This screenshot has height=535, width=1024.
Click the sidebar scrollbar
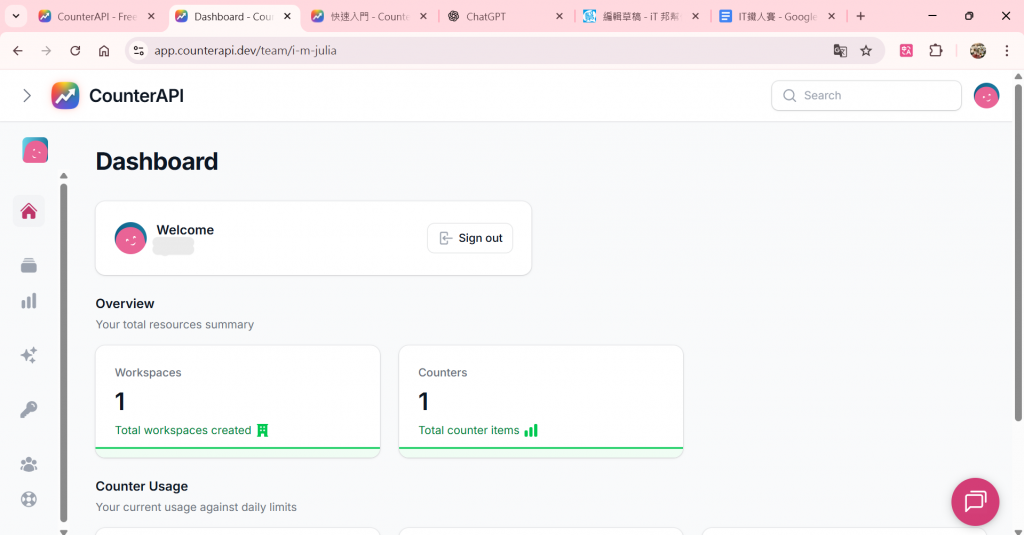pos(63,353)
